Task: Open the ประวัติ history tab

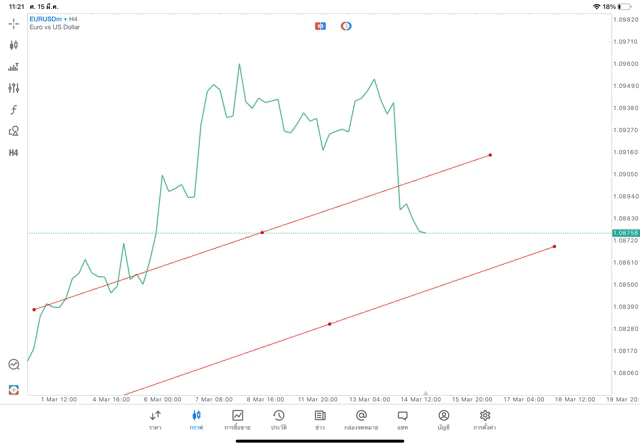Action: point(279,420)
